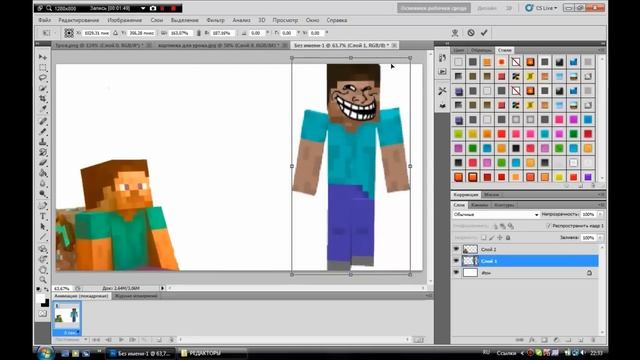Open status bar info arrow menu
The height and width of the screenshot is (360, 640).
coord(162,288)
